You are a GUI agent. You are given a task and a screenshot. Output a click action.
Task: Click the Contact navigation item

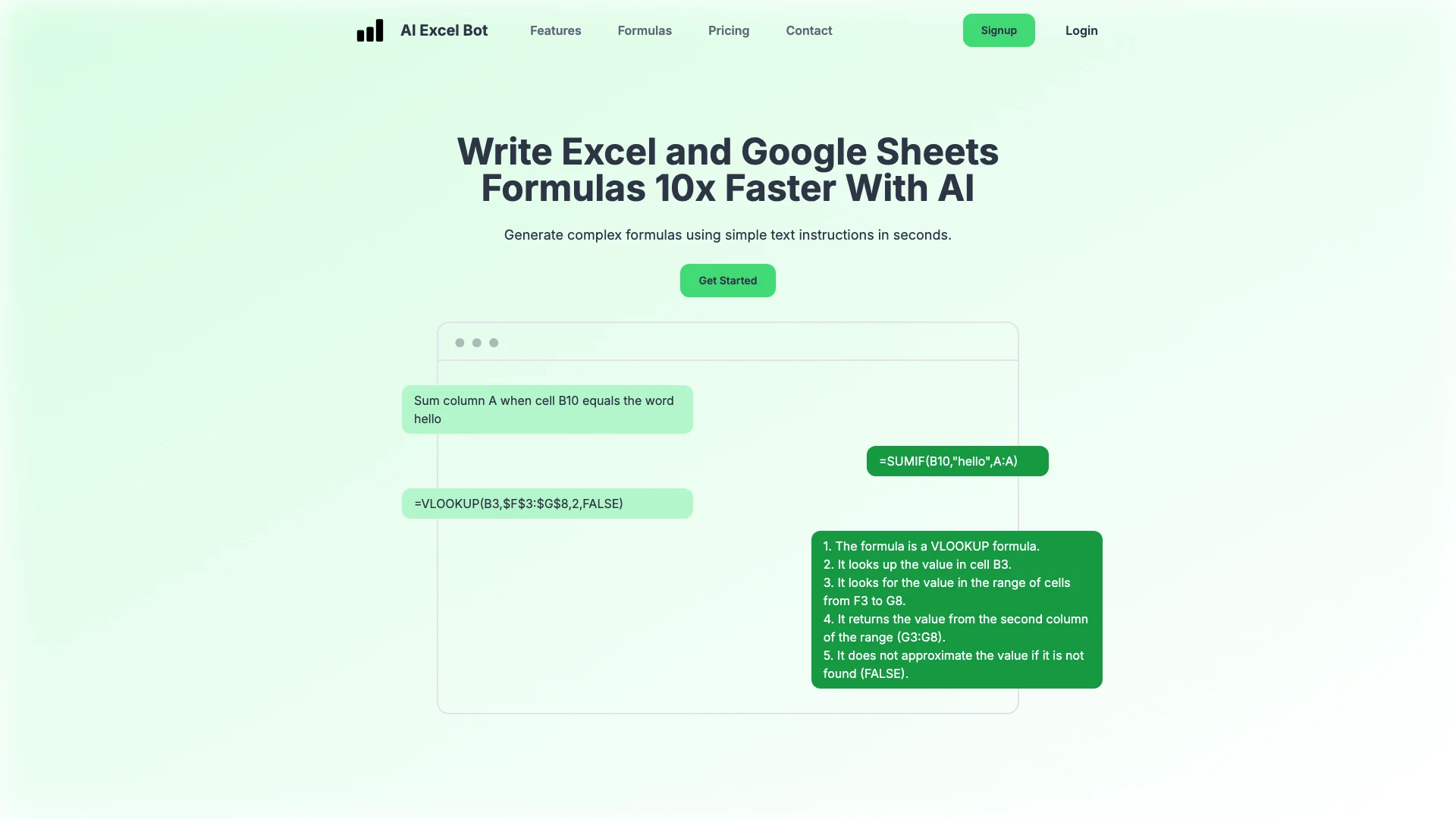(x=808, y=30)
